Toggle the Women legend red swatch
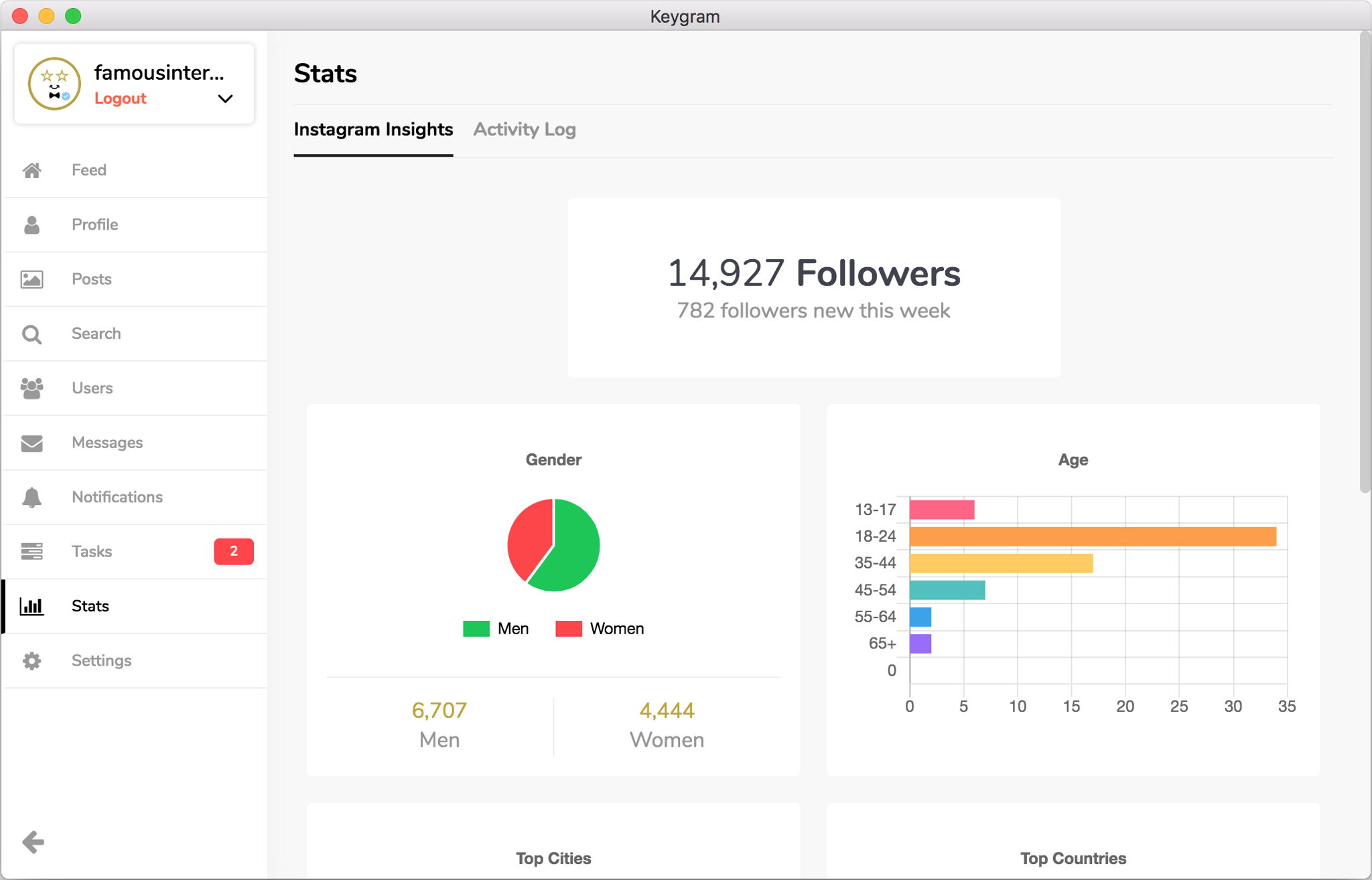 tap(569, 629)
